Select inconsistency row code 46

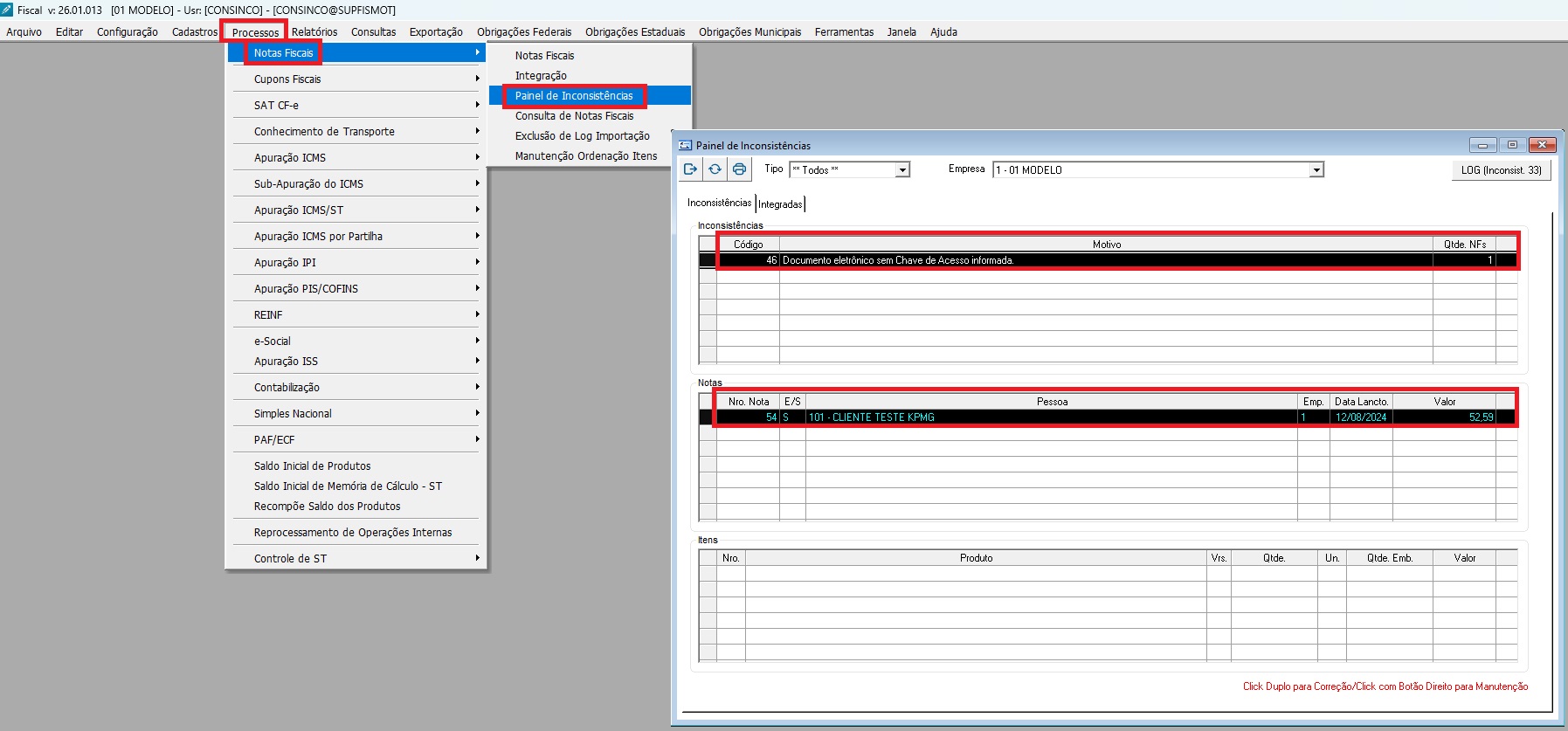pyautogui.click(x=1108, y=260)
